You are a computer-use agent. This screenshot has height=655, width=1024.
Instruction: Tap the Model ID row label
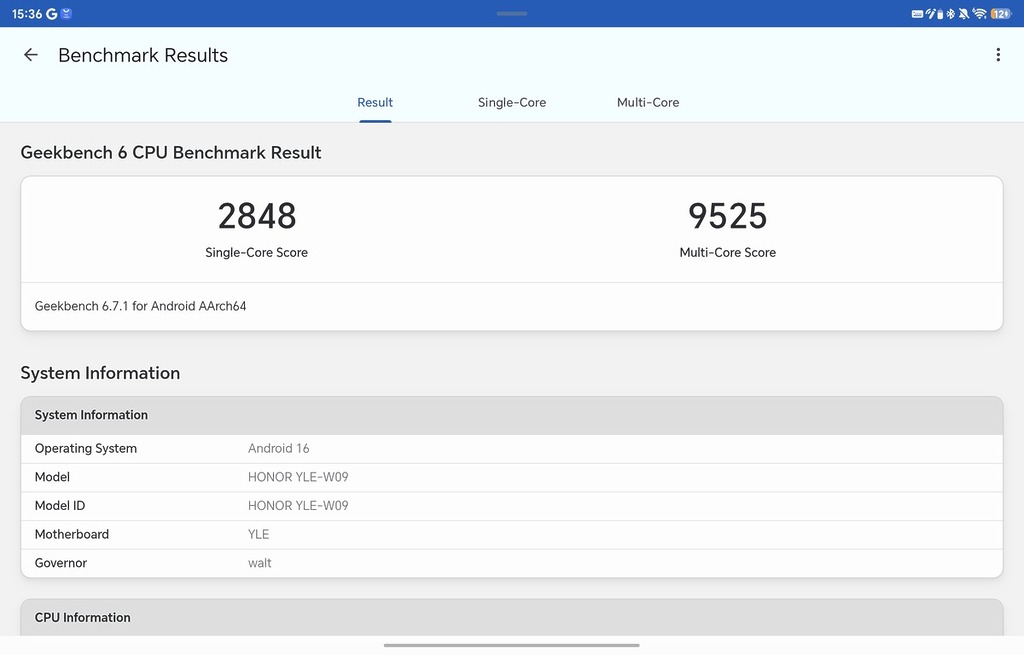(60, 506)
